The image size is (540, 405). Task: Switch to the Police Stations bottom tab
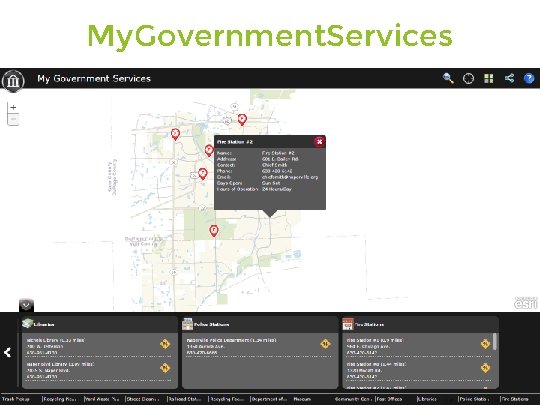click(x=474, y=399)
